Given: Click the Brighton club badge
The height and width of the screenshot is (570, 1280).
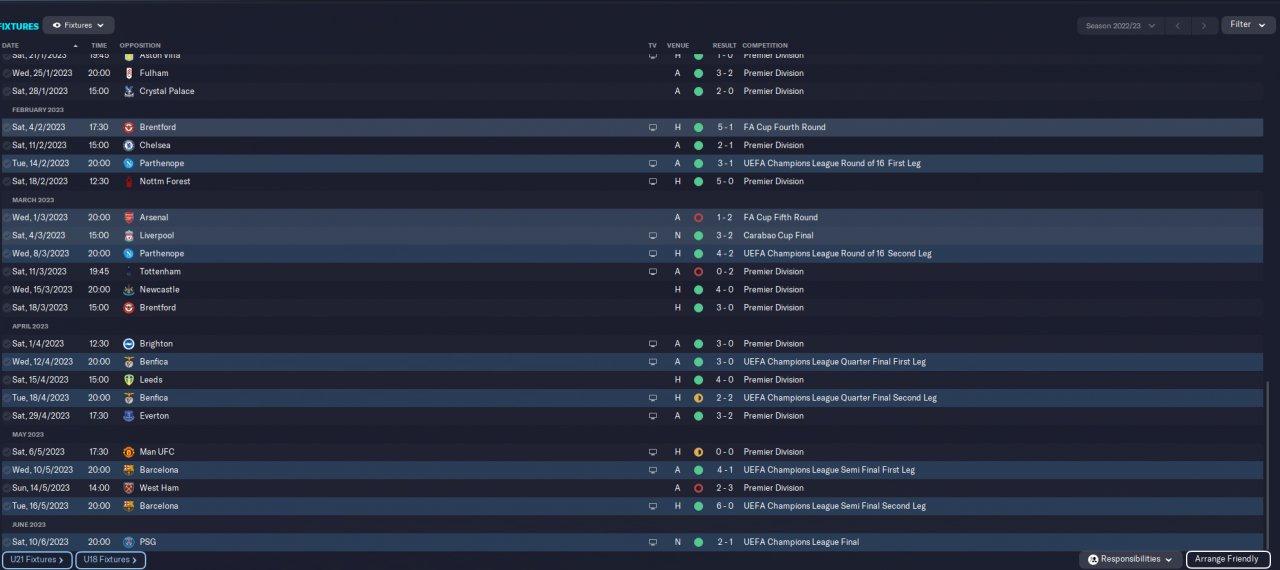Looking at the screenshot, I should click(x=128, y=343).
